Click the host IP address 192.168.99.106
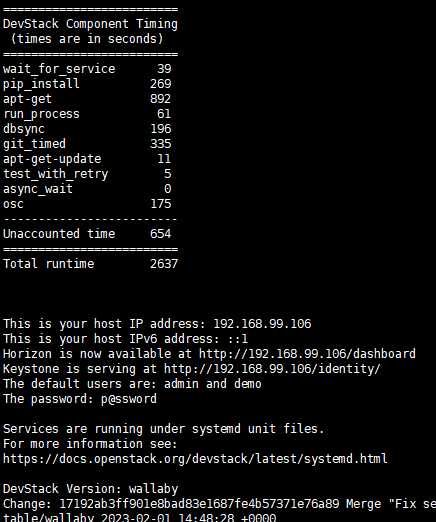The height and width of the screenshot is (522, 436). pyautogui.click(x=262, y=324)
